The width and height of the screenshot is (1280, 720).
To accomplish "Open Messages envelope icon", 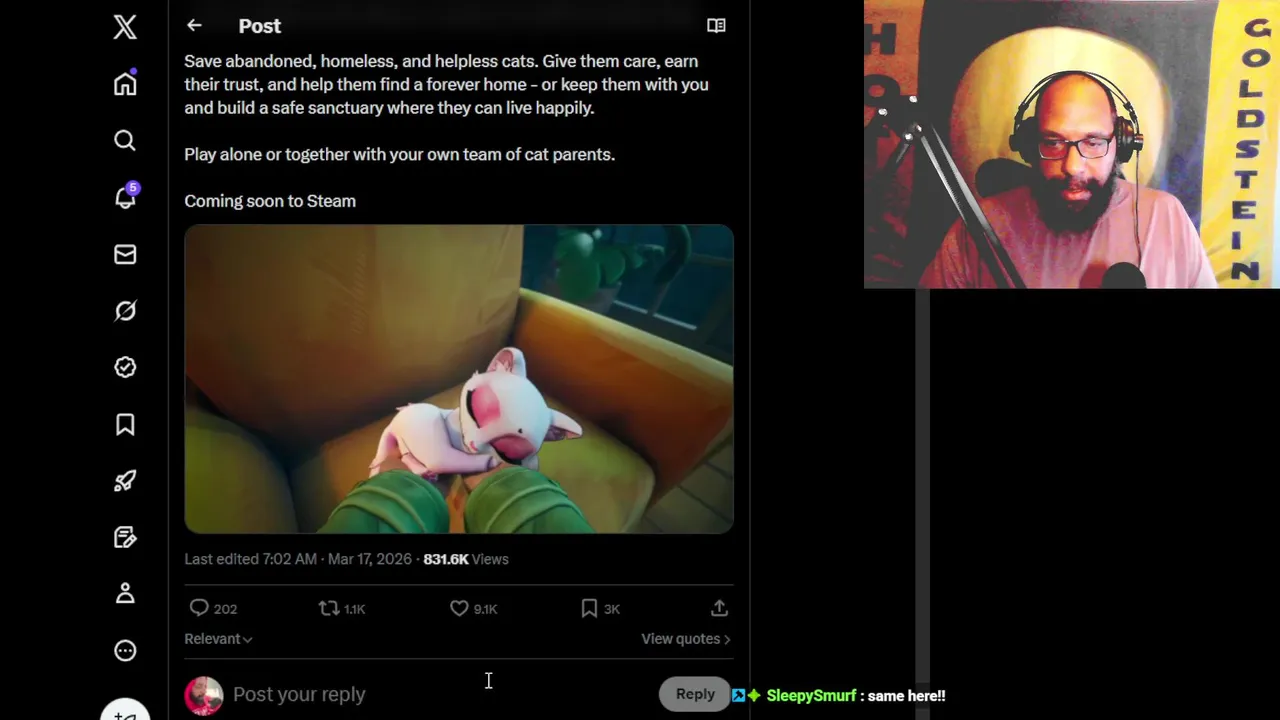I will point(125,254).
